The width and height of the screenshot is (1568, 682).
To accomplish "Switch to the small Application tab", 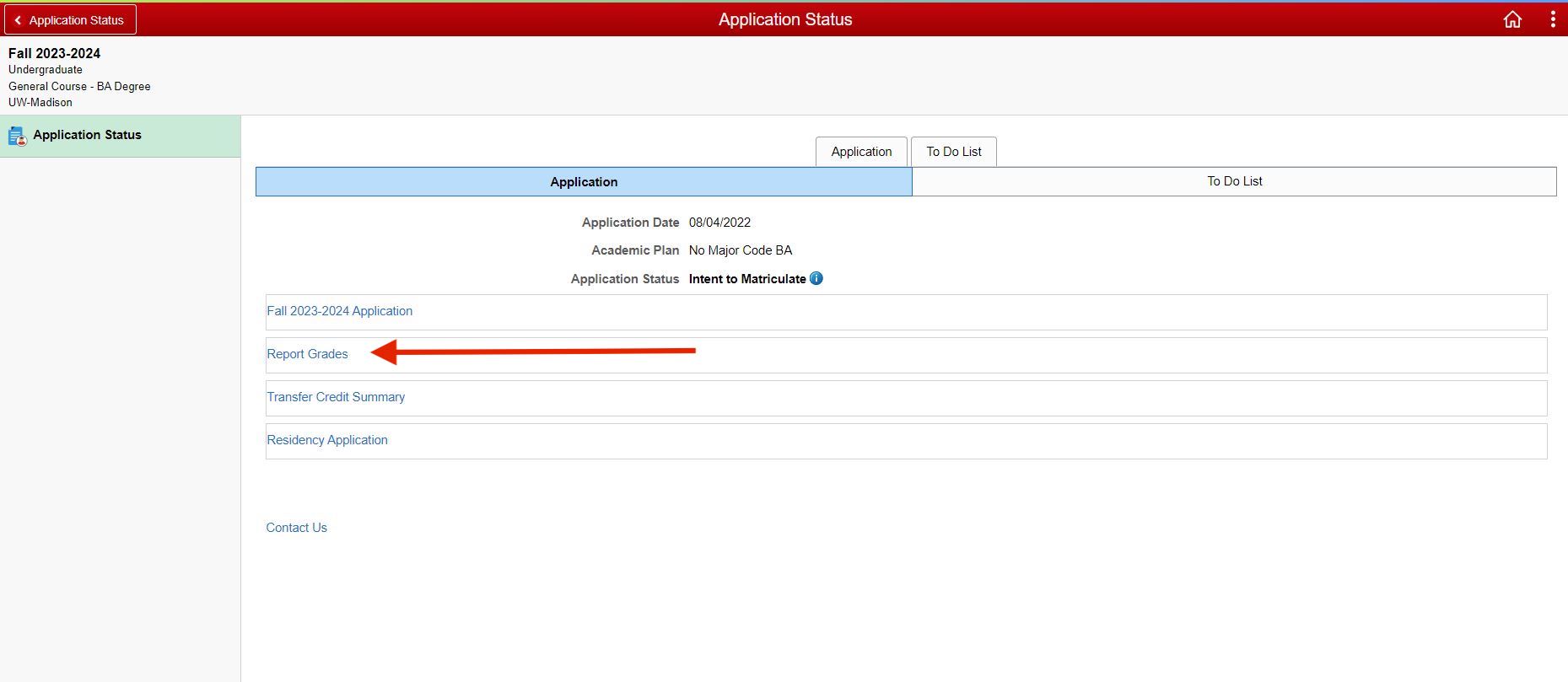I will [861, 152].
